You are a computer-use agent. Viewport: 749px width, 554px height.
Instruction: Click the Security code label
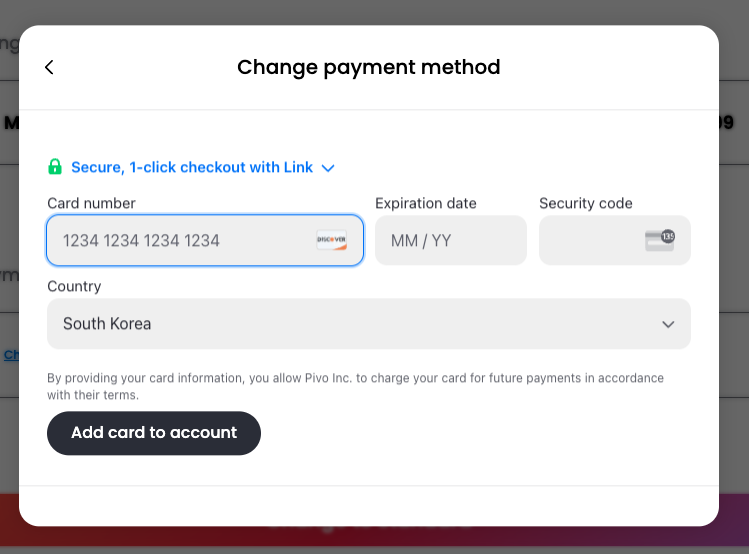[586, 203]
